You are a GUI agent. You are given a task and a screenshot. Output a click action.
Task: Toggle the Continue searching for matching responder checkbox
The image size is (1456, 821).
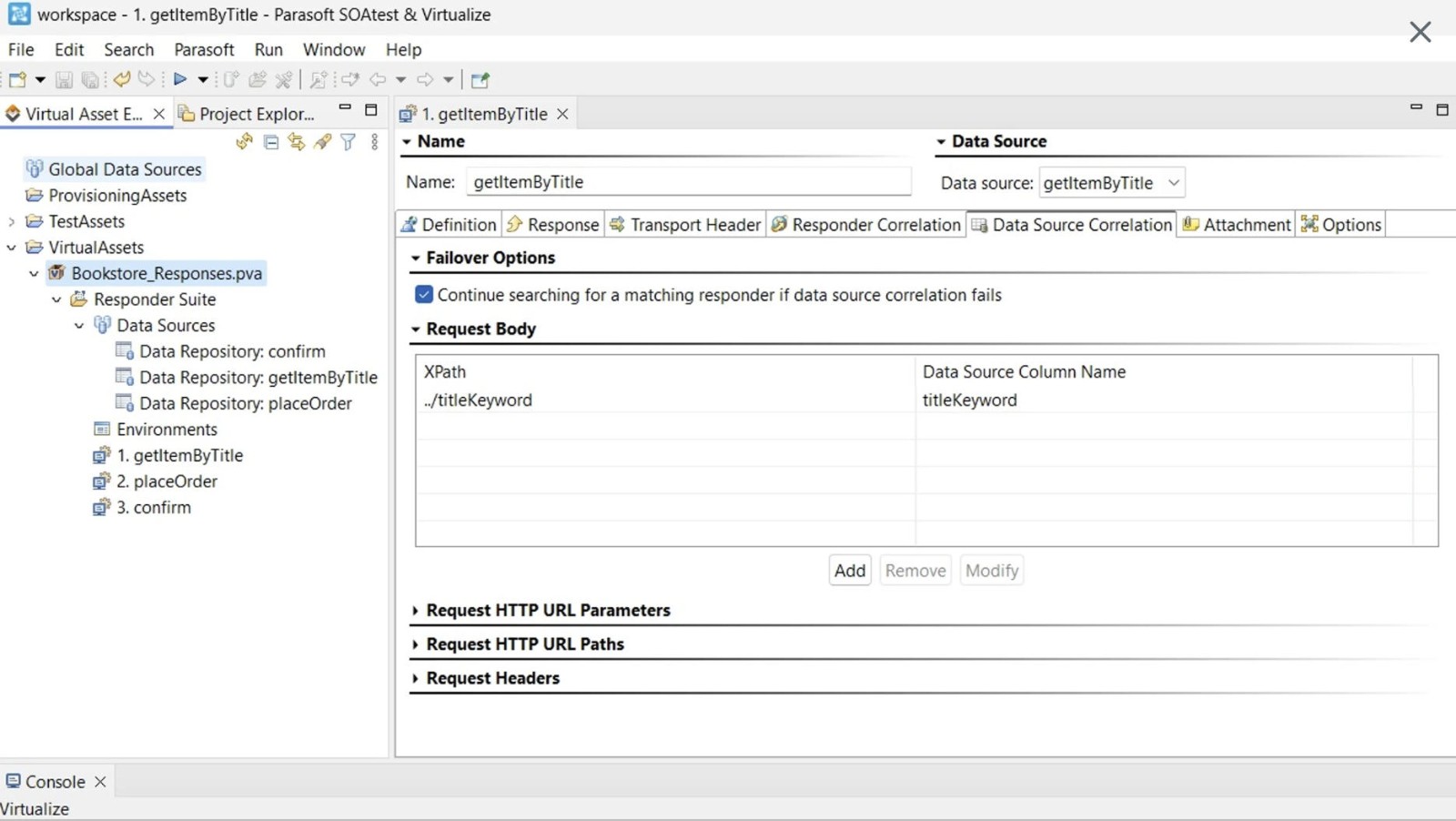point(424,295)
